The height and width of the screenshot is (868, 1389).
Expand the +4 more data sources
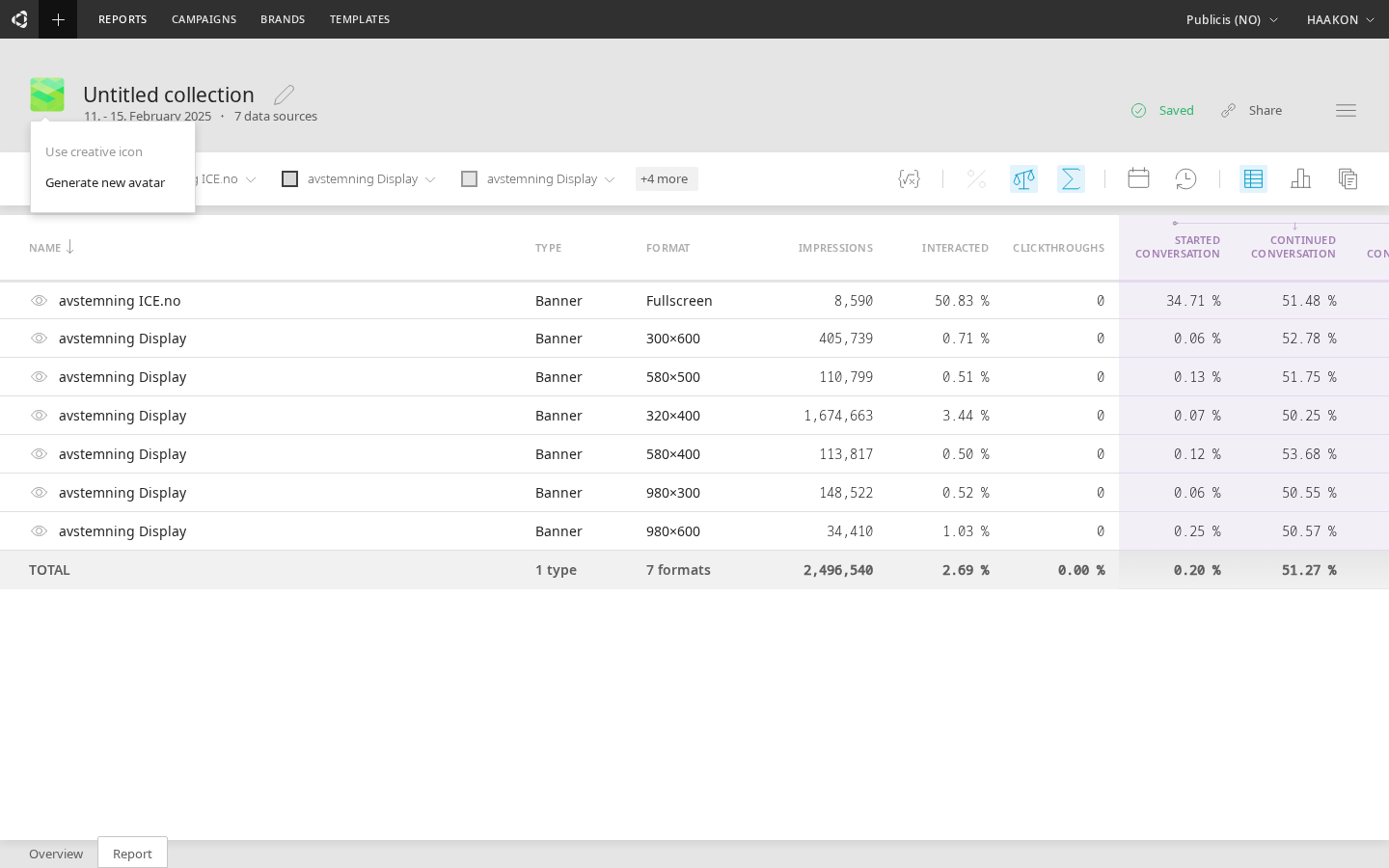[x=666, y=179]
